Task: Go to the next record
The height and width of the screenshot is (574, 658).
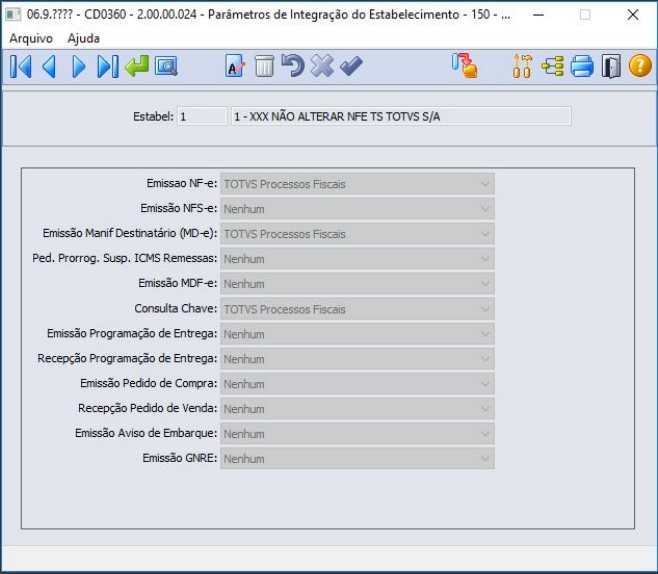Action: [78, 66]
